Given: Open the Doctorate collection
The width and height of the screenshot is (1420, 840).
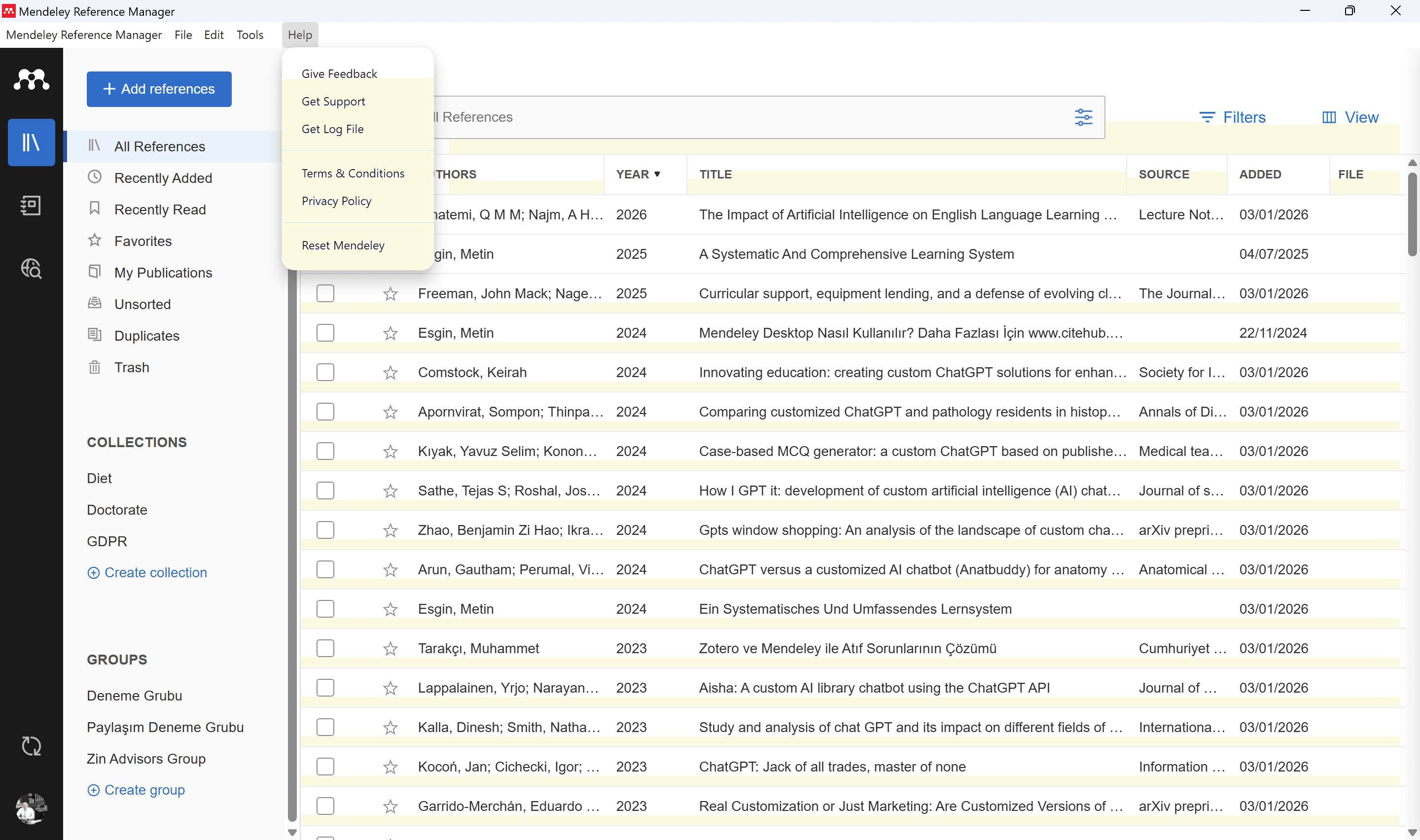Looking at the screenshot, I should (x=117, y=509).
